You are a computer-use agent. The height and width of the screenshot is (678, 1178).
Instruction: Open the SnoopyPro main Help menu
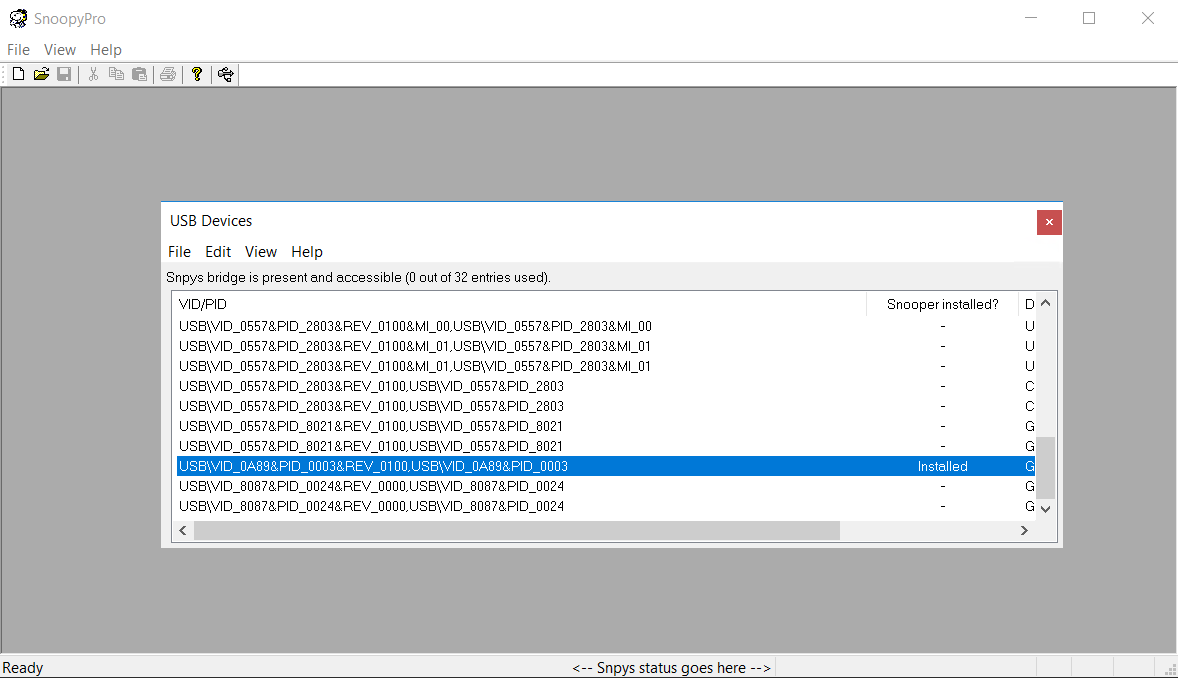(x=106, y=50)
